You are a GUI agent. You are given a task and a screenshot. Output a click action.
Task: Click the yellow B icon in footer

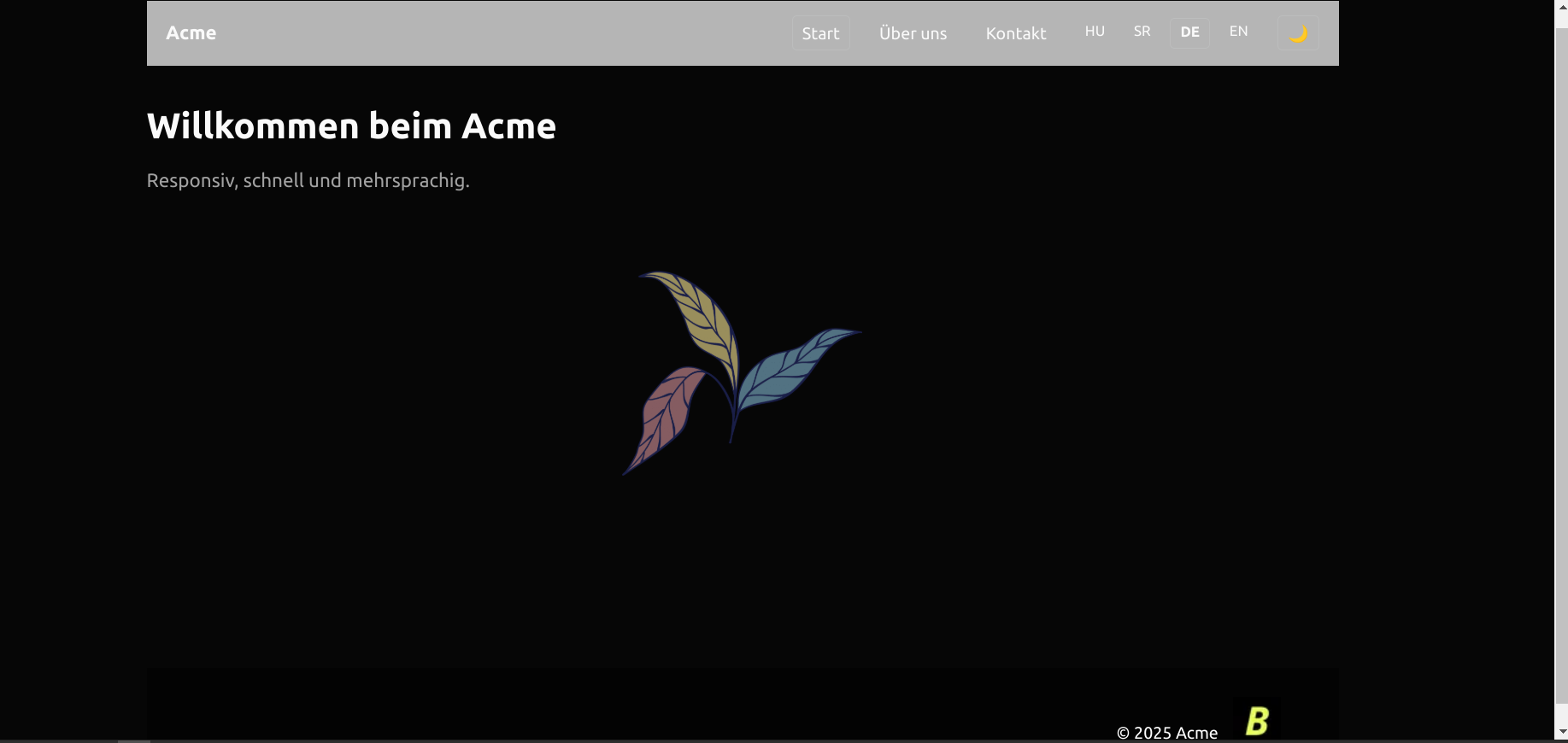[1257, 721]
